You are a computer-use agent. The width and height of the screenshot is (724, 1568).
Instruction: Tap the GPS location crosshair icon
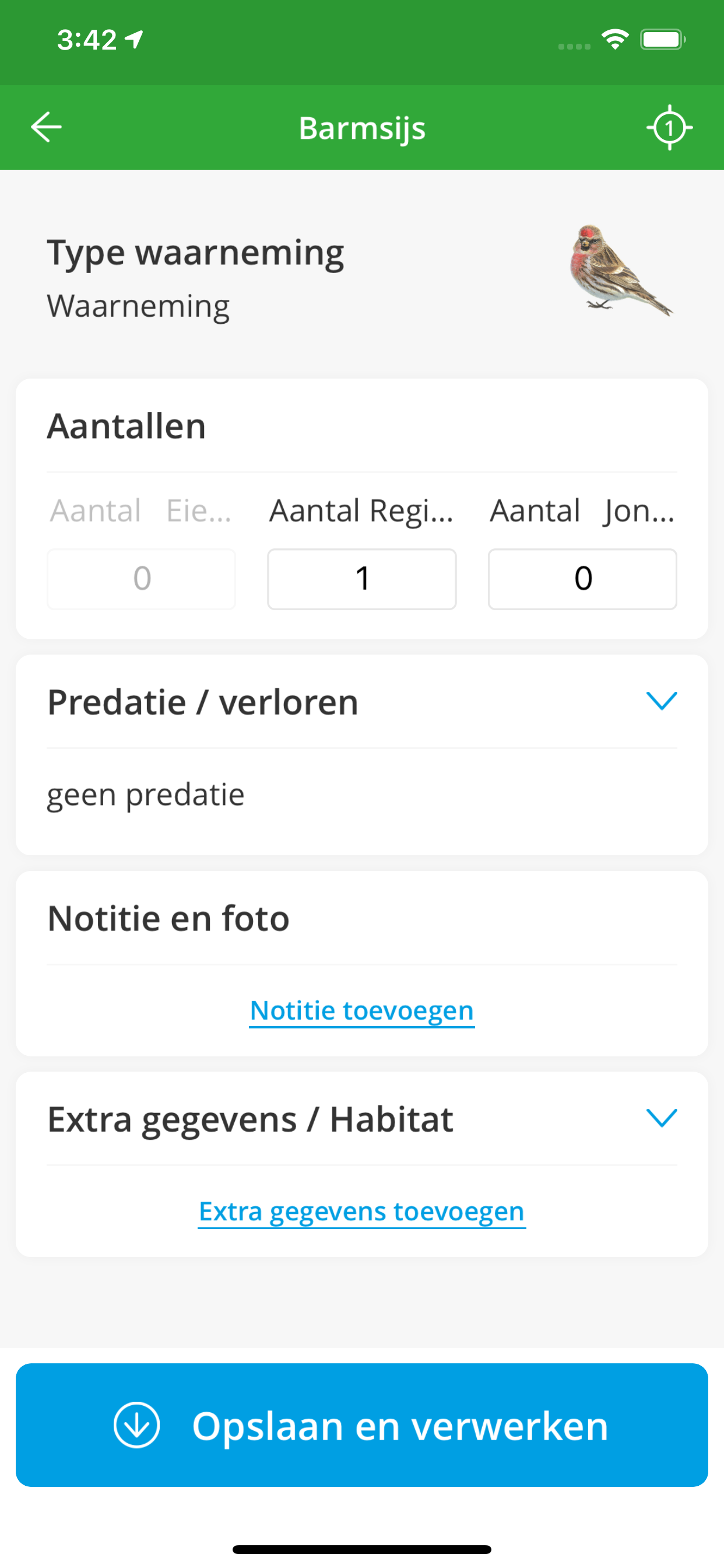[669, 127]
